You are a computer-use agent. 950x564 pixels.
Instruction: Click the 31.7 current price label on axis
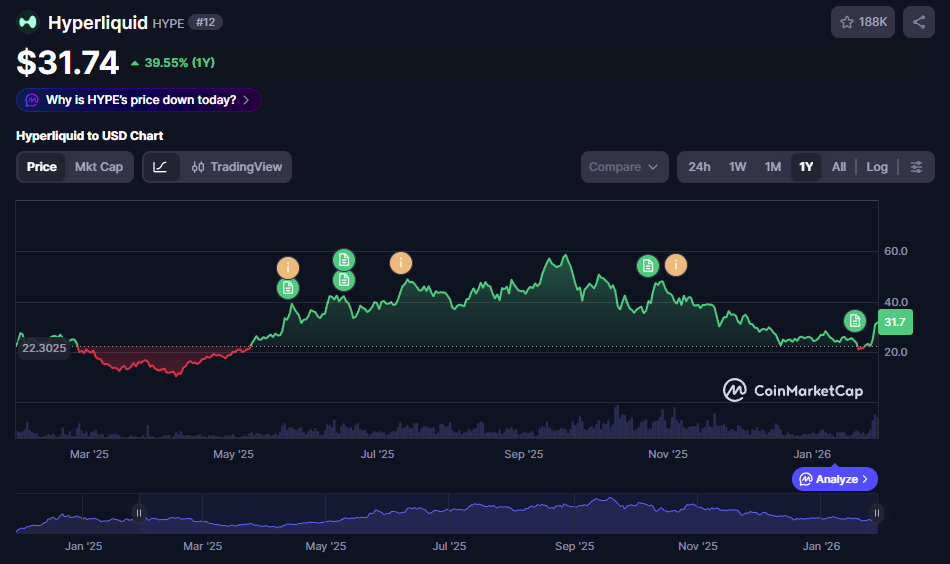(x=895, y=322)
